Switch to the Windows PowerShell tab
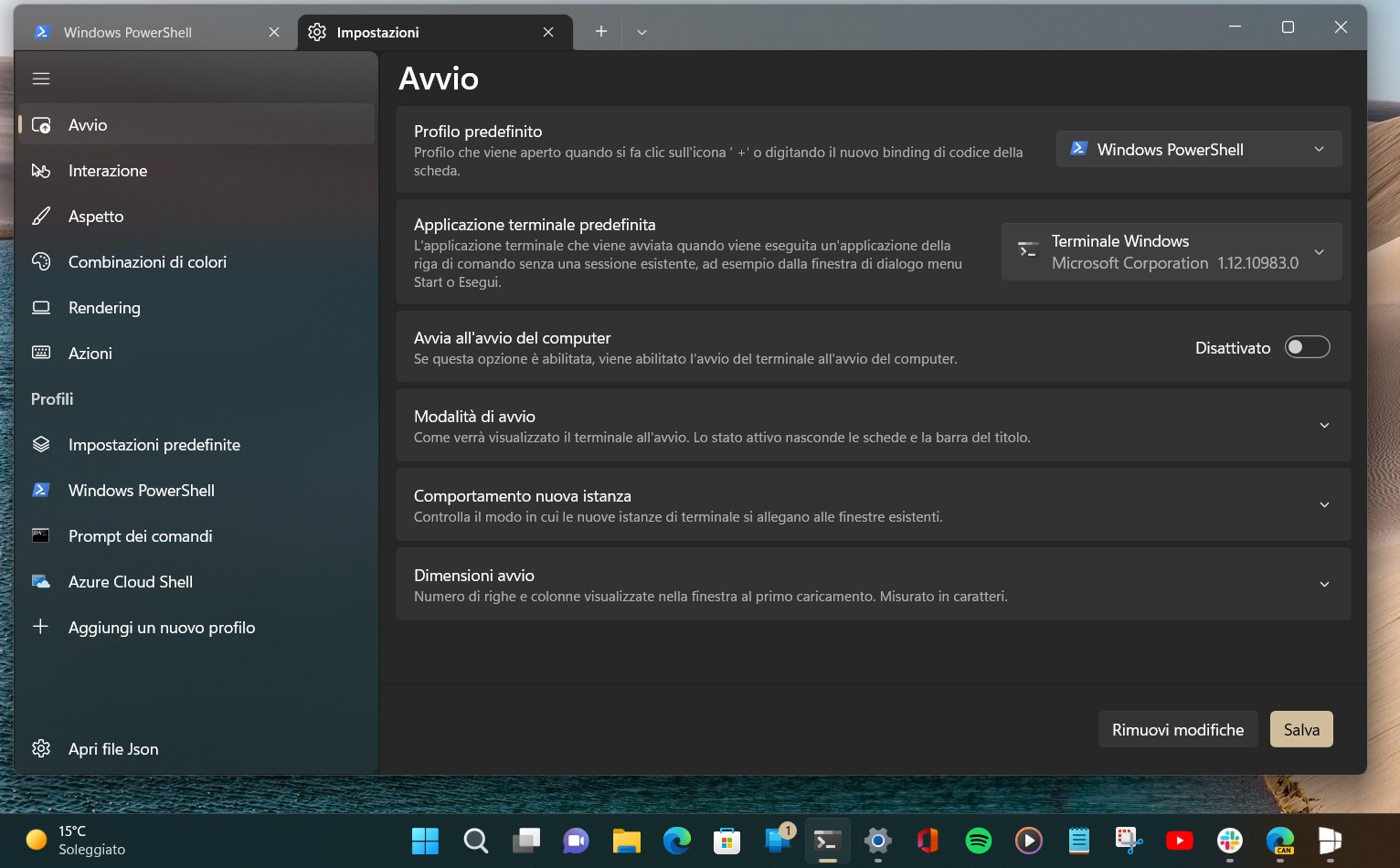 click(155, 32)
